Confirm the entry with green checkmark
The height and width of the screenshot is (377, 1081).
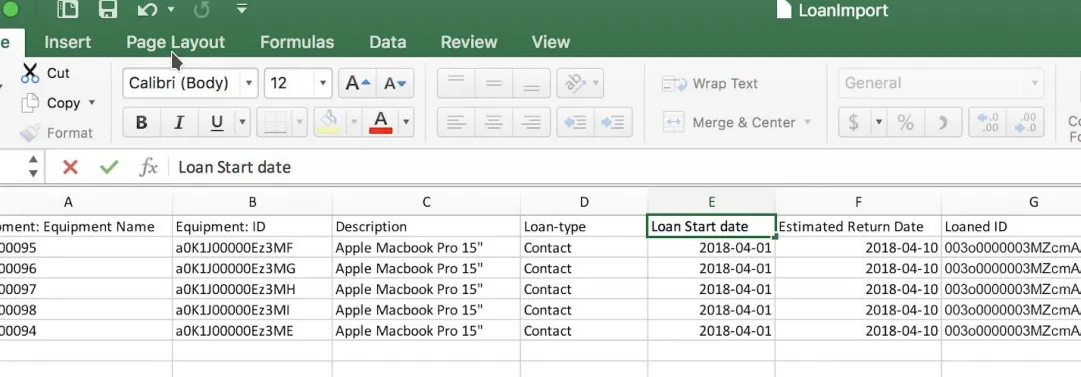(x=109, y=167)
